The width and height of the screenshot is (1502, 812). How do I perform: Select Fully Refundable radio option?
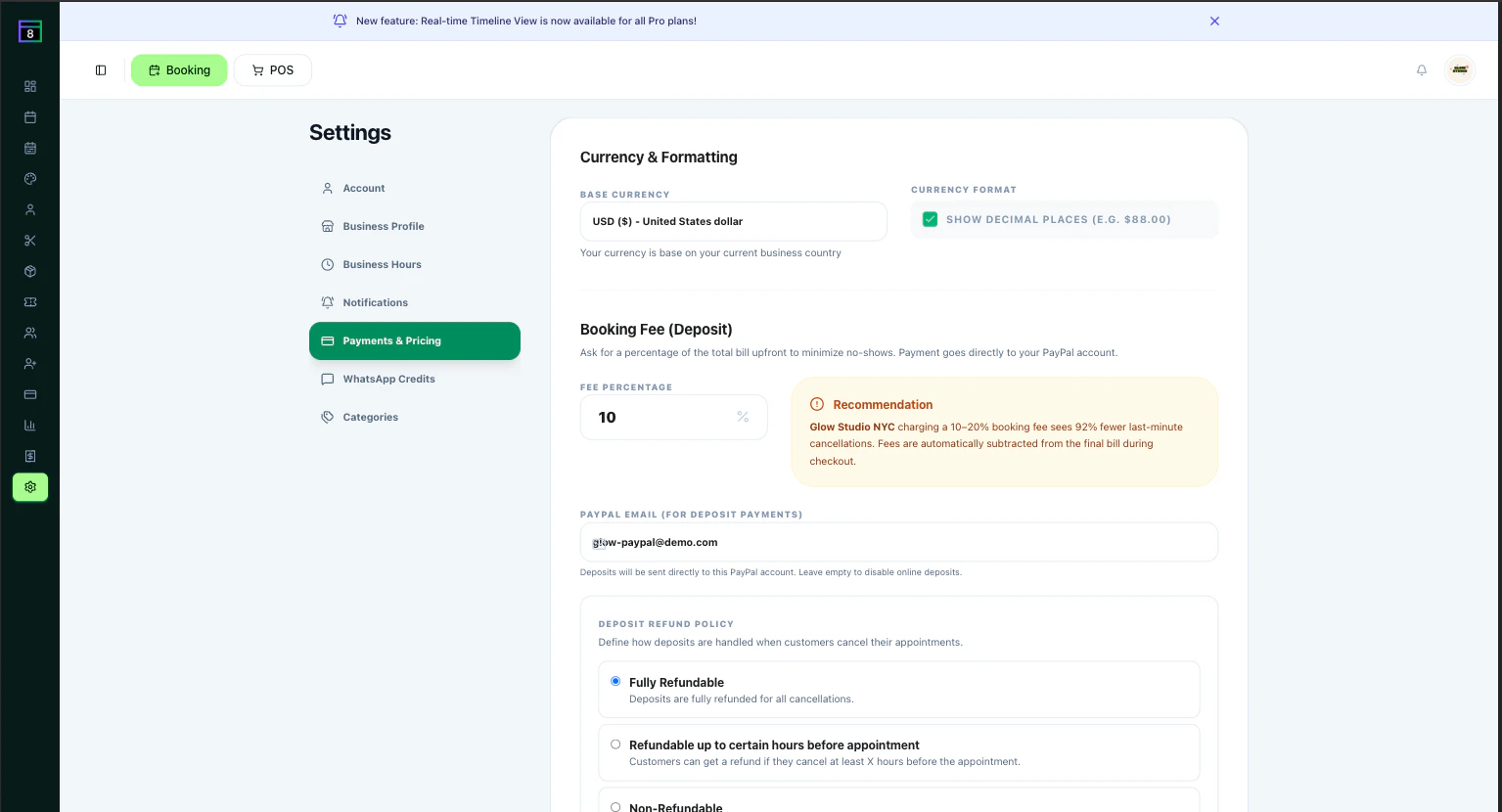point(615,681)
